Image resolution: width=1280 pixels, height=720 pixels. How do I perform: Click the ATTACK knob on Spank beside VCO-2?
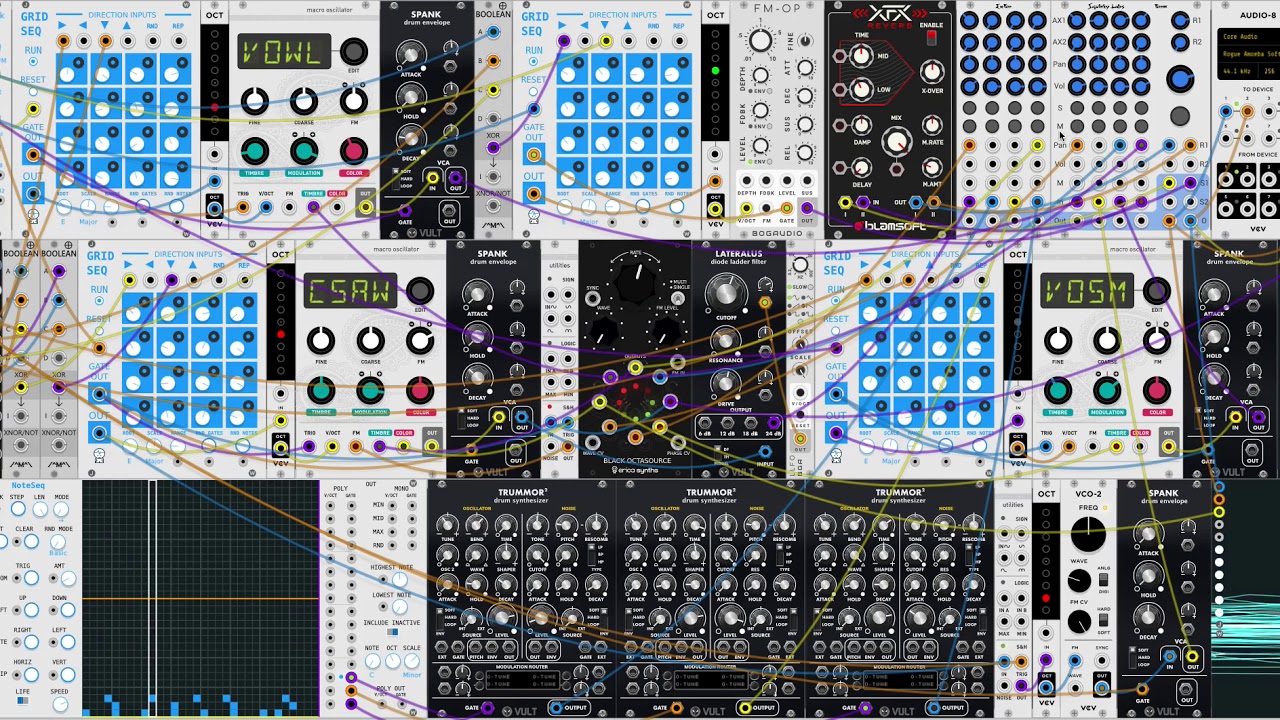pyautogui.click(x=1148, y=535)
